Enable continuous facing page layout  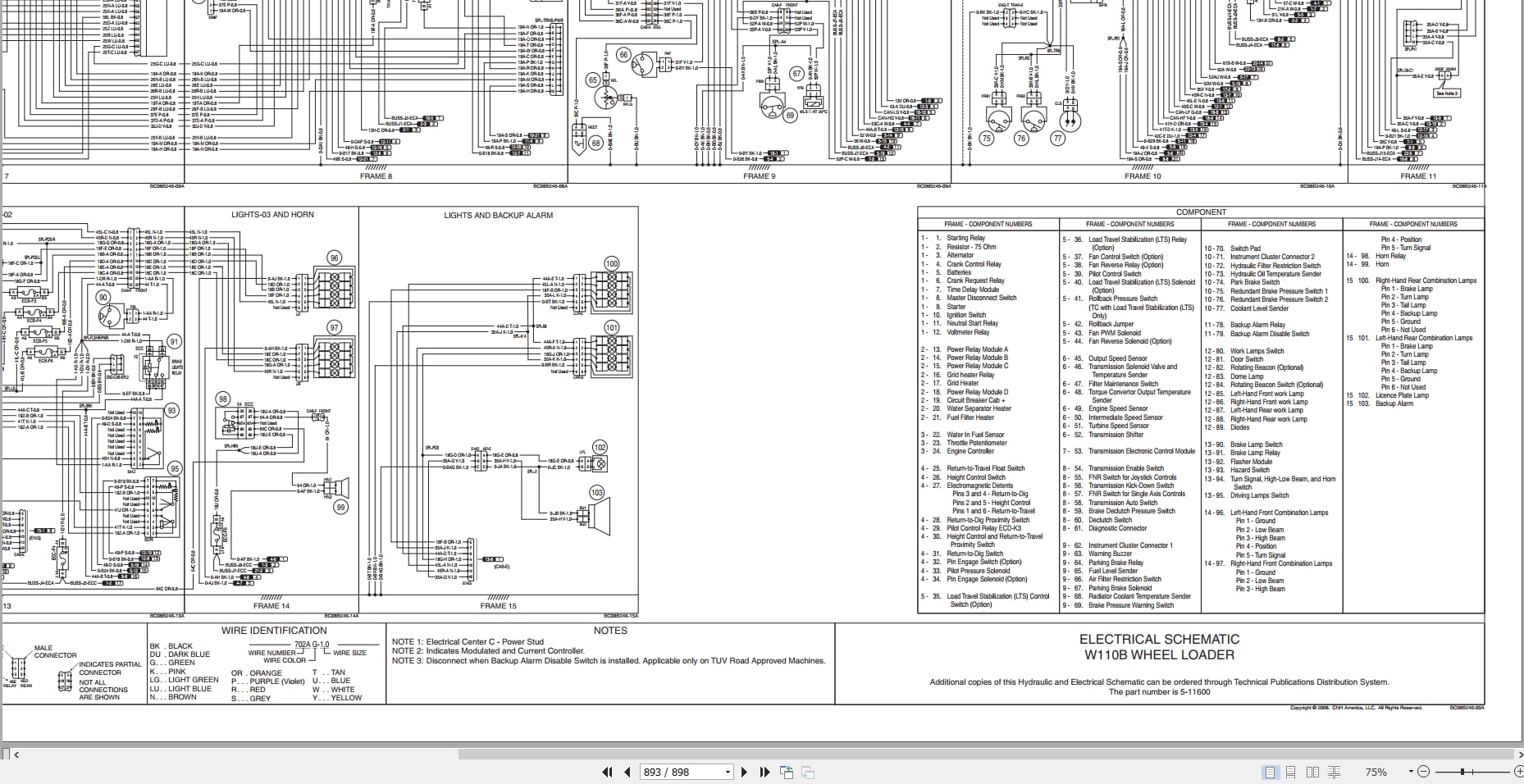point(1334,772)
